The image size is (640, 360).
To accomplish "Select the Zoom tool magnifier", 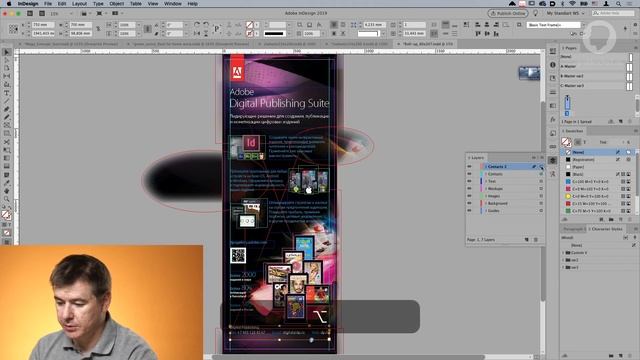I will (x=7, y=199).
